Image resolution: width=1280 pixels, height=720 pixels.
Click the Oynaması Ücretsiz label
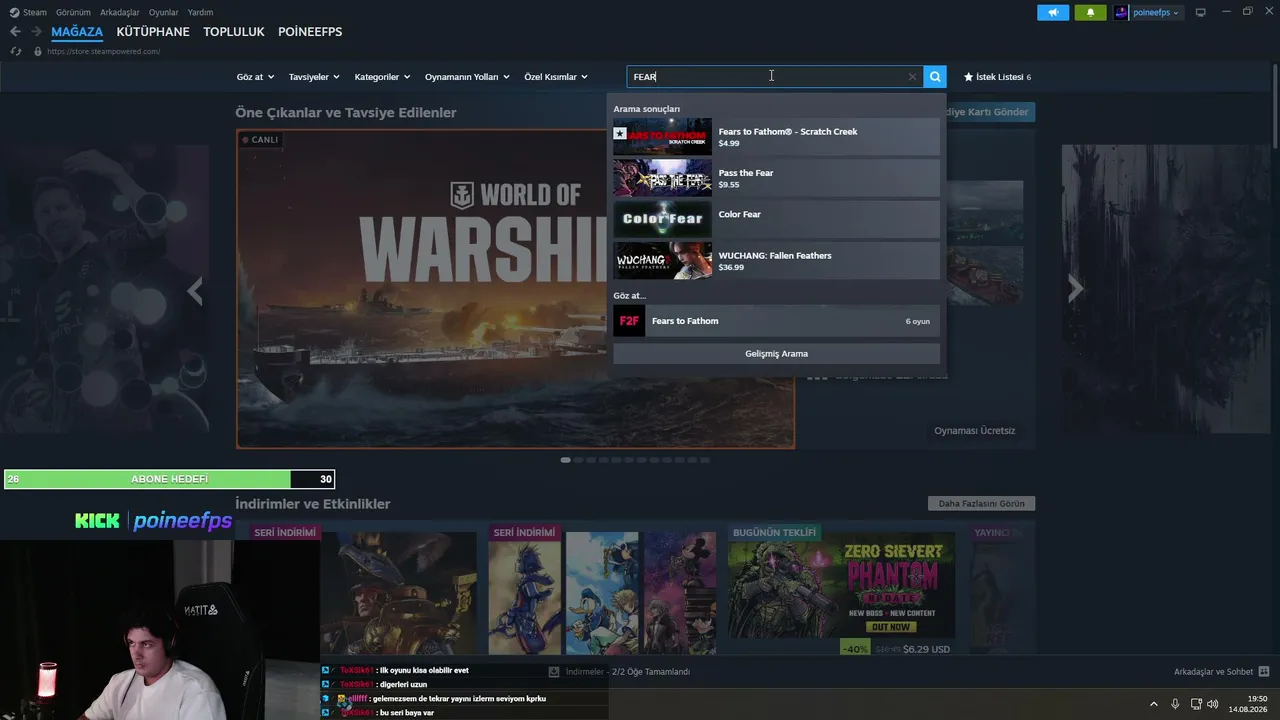tap(975, 431)
